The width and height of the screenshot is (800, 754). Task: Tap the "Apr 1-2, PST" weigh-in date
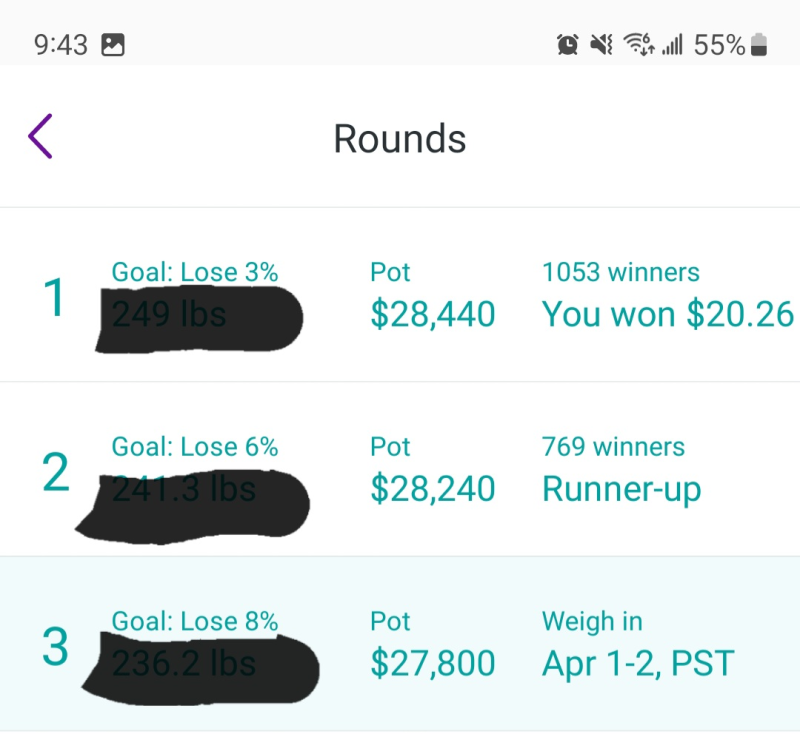coord(638,663)
